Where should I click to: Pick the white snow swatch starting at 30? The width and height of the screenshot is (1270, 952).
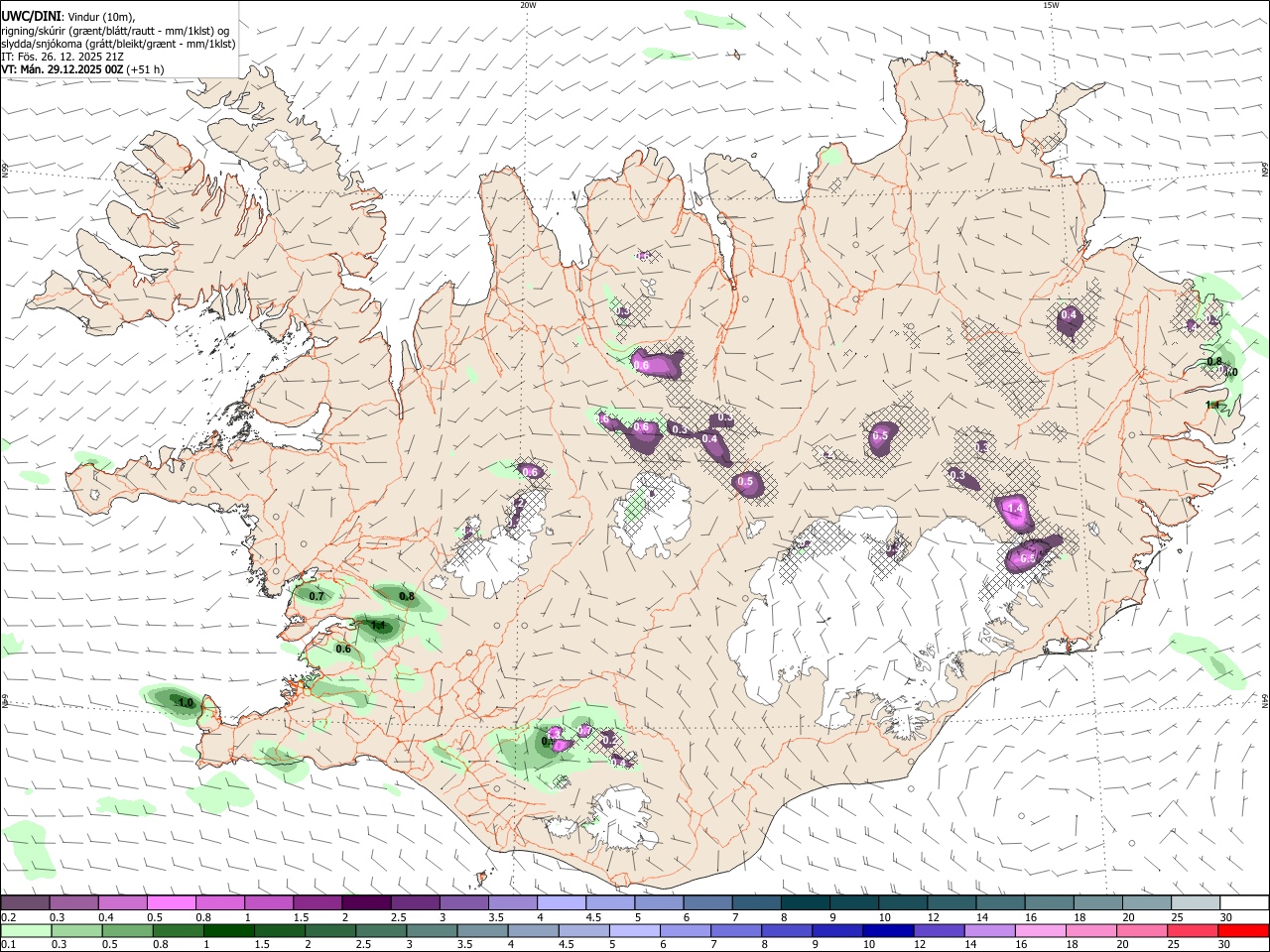pos(1244,903)
